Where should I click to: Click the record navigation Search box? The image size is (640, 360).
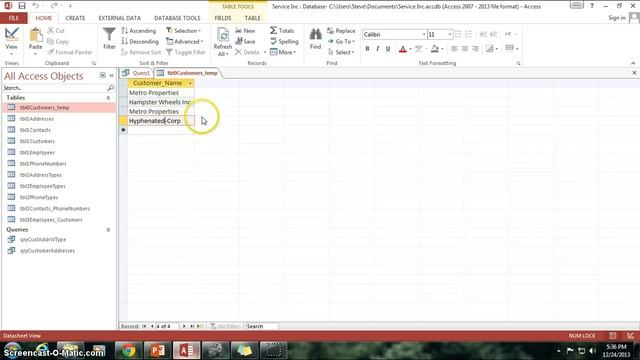click(262, 326)
